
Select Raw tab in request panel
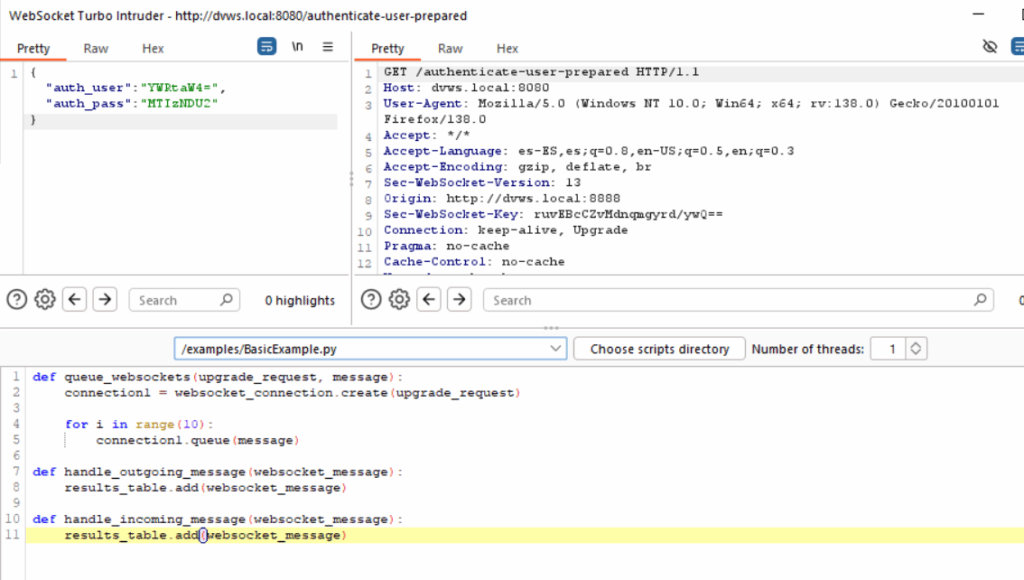[x=450, y=48]
